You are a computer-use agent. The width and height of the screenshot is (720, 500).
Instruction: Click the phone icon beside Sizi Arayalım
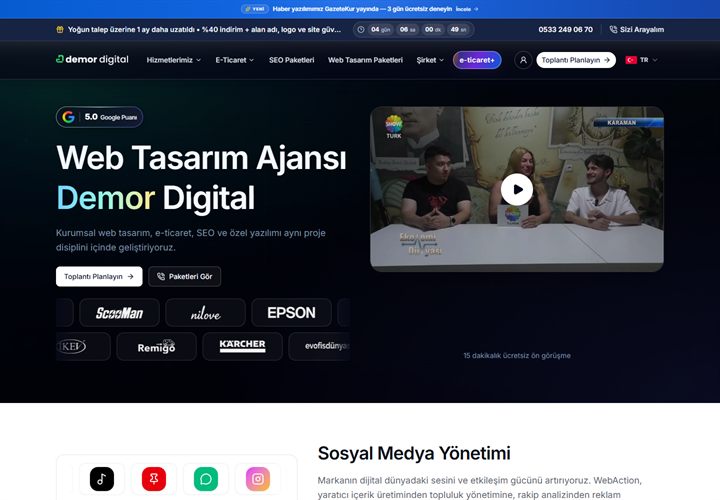coord(613,29)
